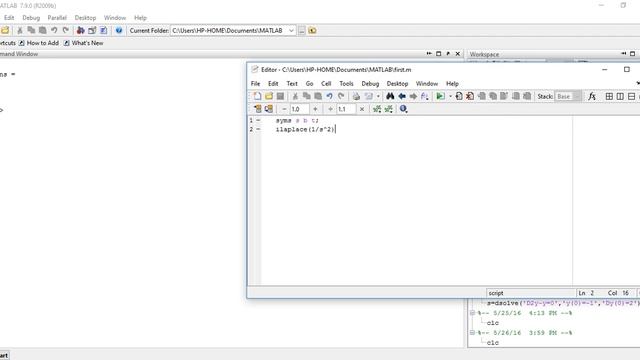The width and height of the screenshot is (640, 360).
Task: Collapse the 5/26/16 3:59 PM history group
Action: [x=472, y=333]
